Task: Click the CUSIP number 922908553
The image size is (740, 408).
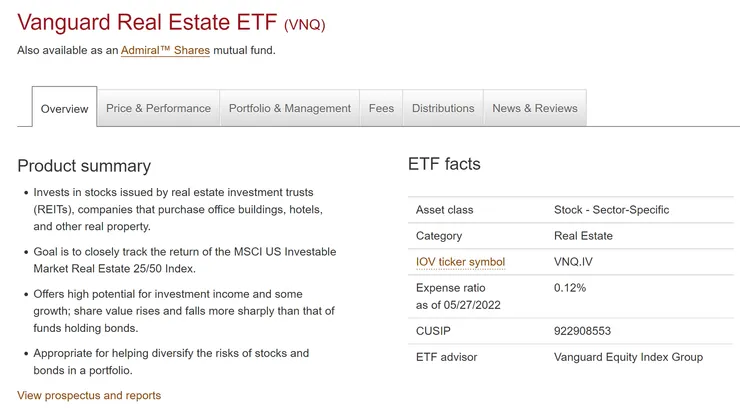Action: tap(582, 331)
